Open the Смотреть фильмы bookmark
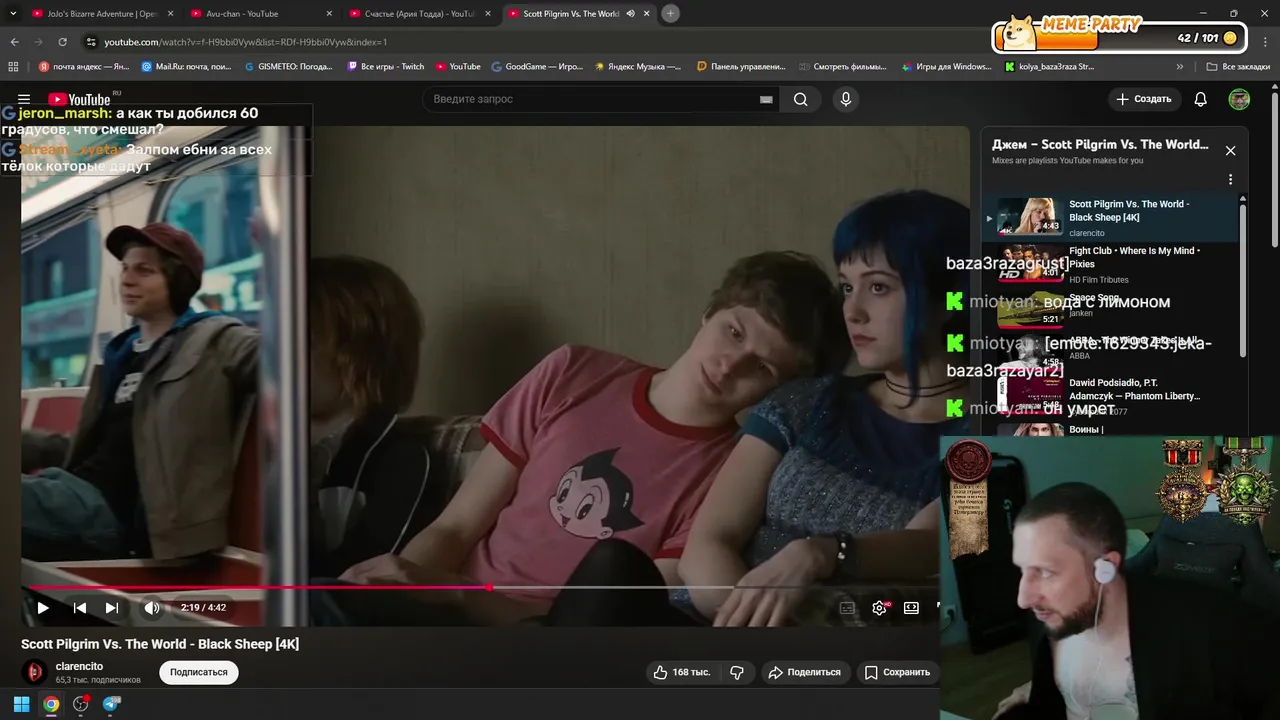 point(843,67)
